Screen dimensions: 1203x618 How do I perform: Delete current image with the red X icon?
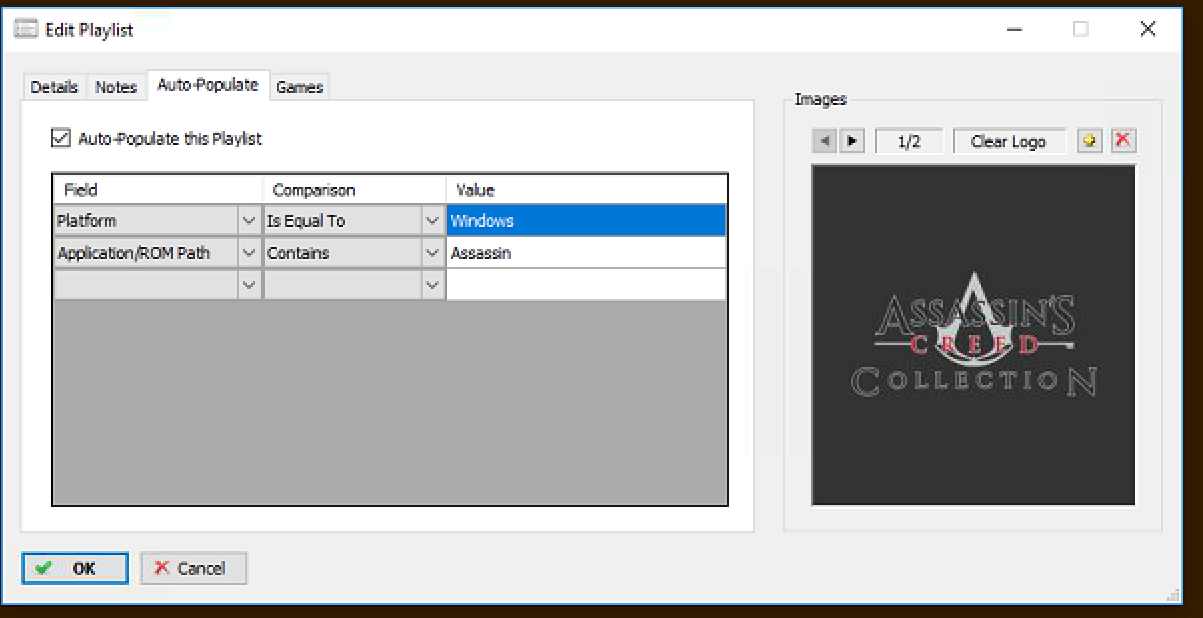1123,141
